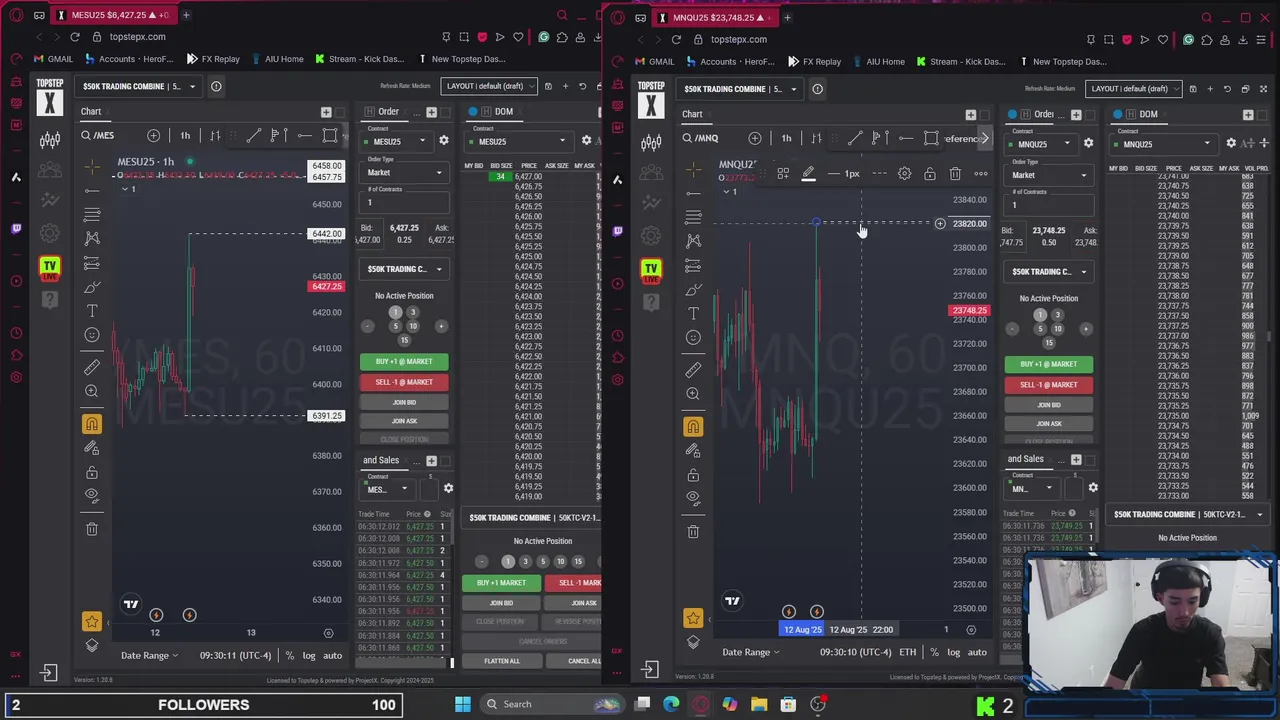Open Windows Start menu

tap(462, 704)
